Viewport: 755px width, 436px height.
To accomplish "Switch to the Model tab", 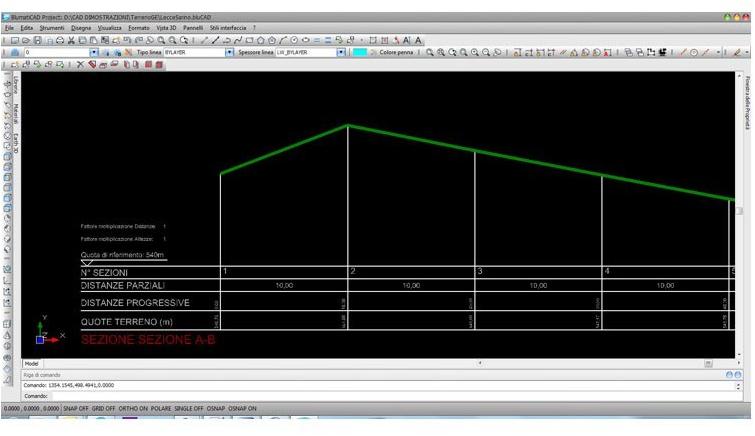I will click(x=31, y=364).
